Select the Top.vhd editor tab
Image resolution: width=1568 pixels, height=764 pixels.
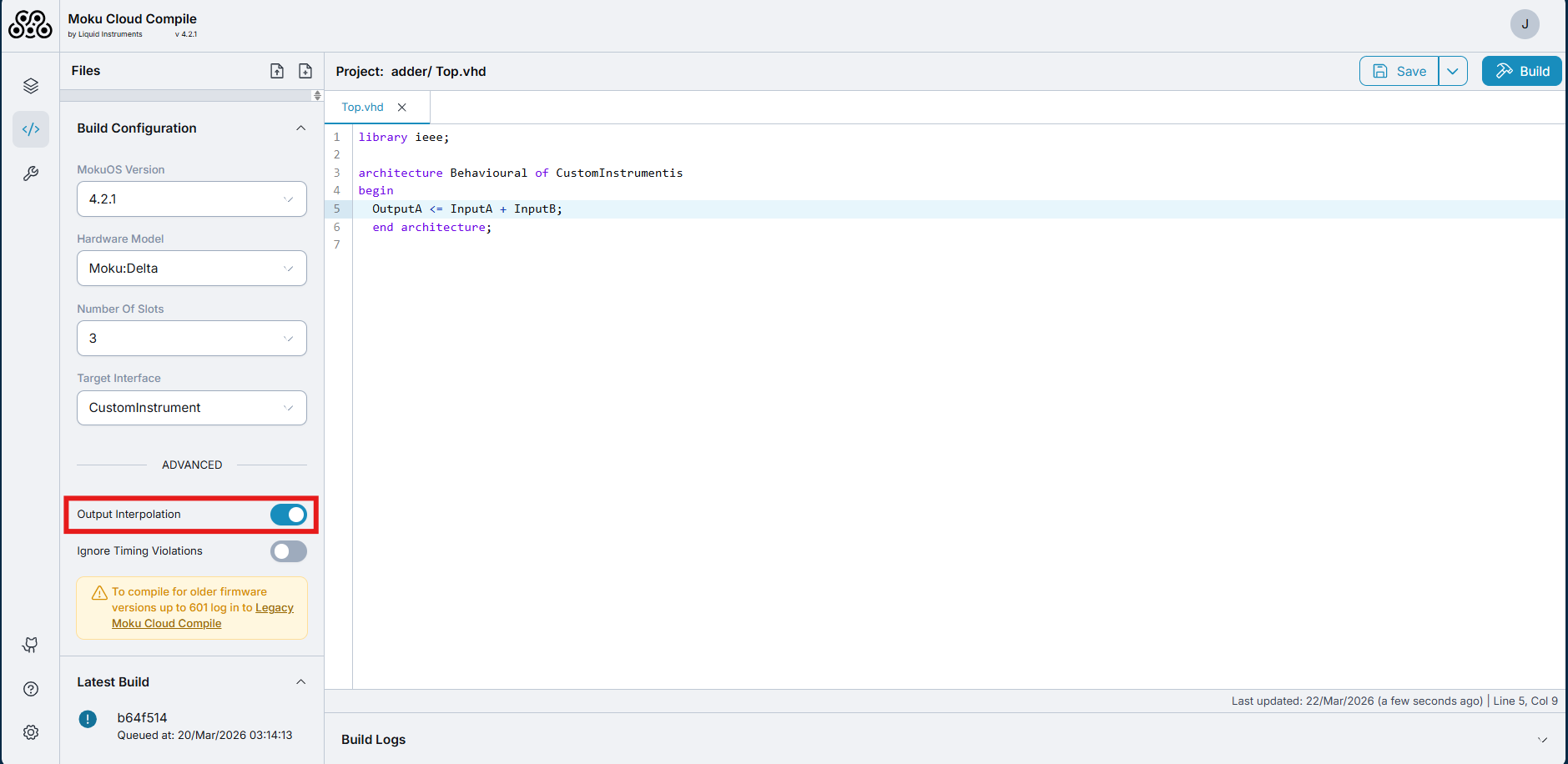[x=362, y=107]
